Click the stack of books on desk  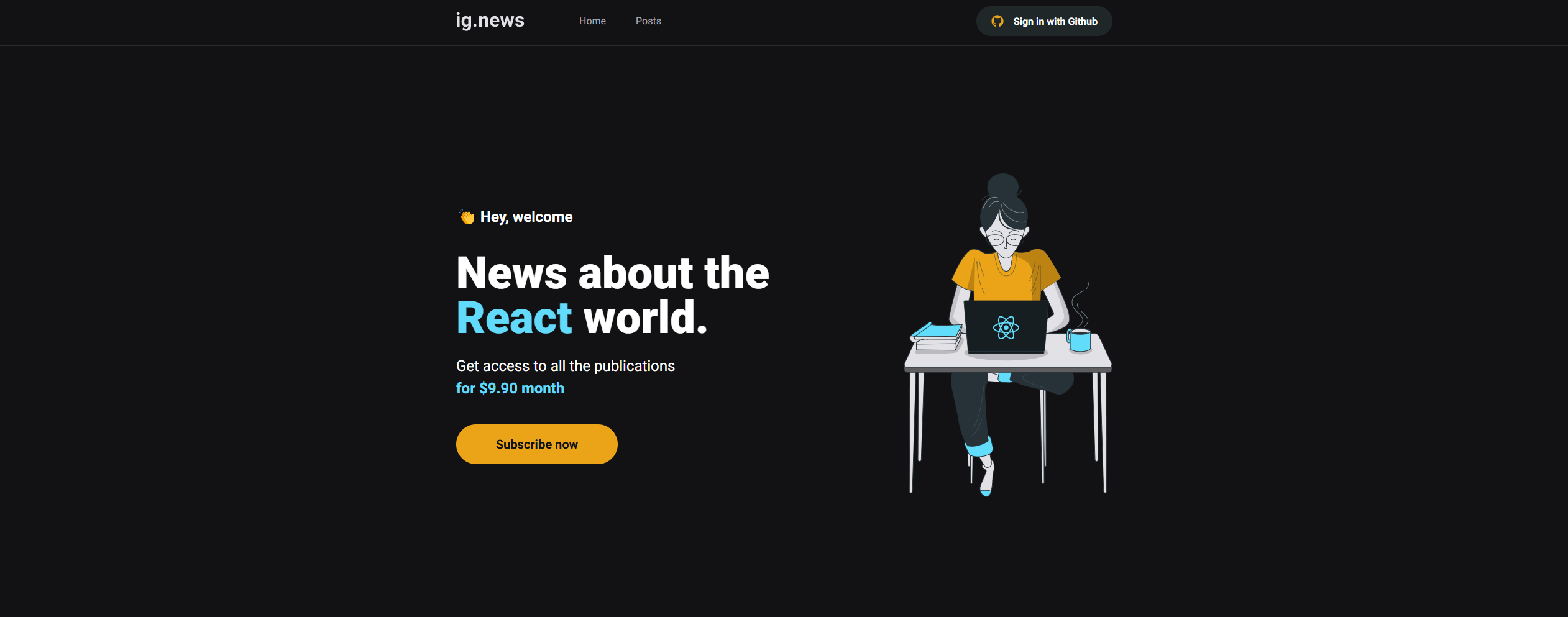[x=937, y=336]
